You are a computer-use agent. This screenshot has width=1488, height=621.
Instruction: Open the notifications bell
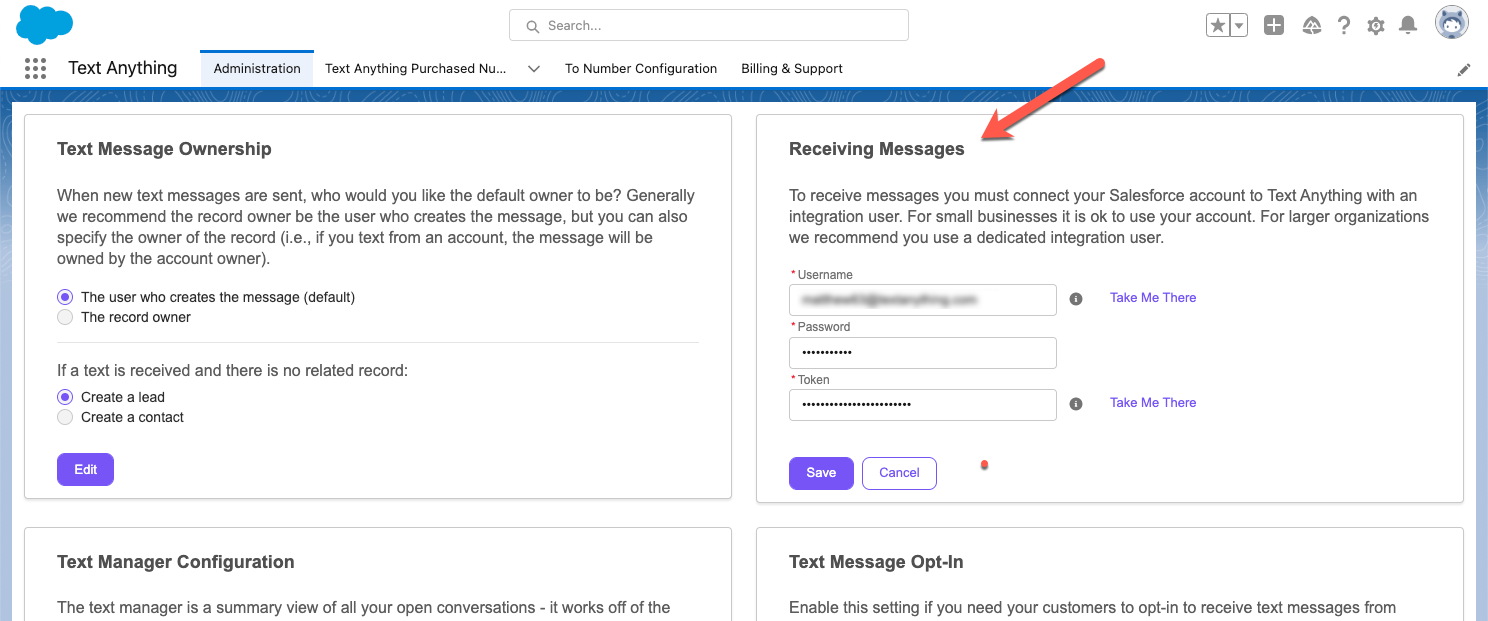pyautogui.click(x=1408, y=26)
